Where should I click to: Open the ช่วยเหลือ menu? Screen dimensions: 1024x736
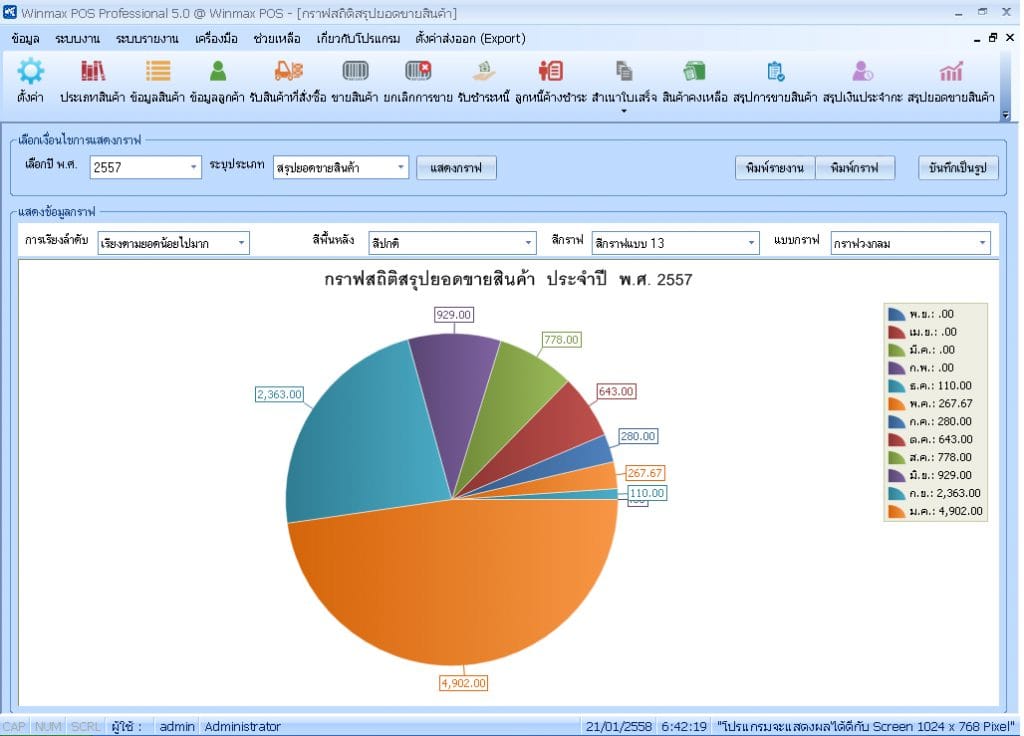pos(277,39)
